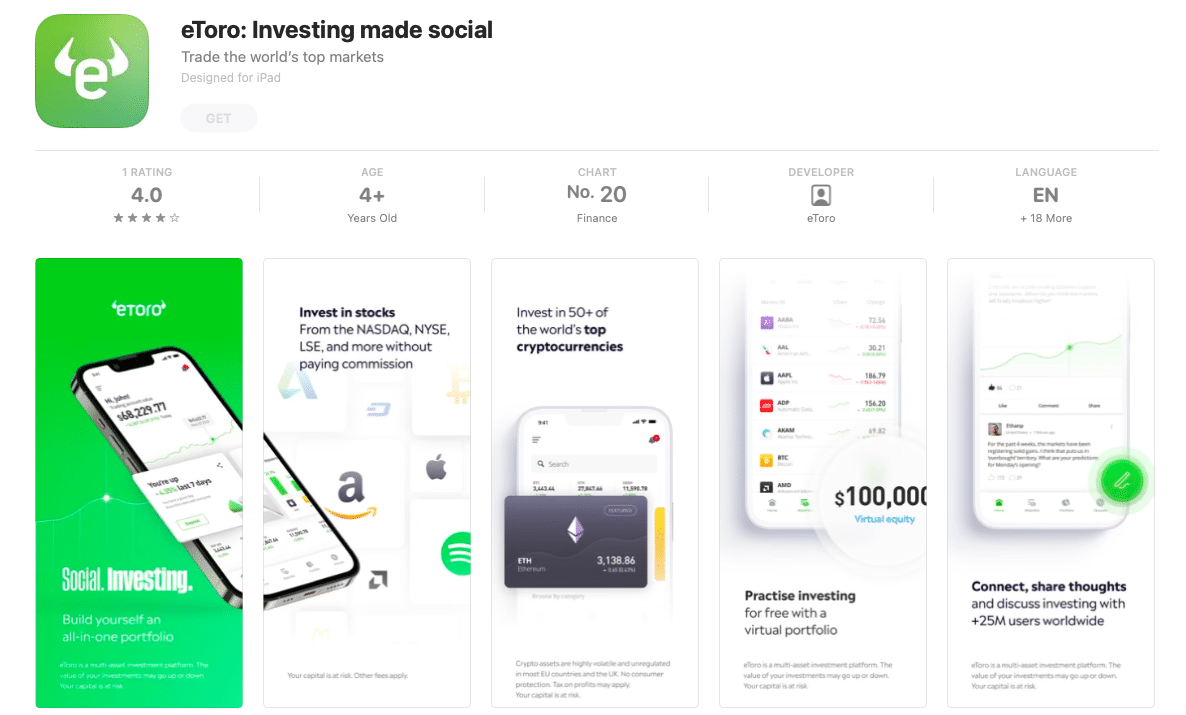Open the Connect, share thoughts screenshot
The width and height of the screenshot is (1186, 715).
pos(1051,483)
